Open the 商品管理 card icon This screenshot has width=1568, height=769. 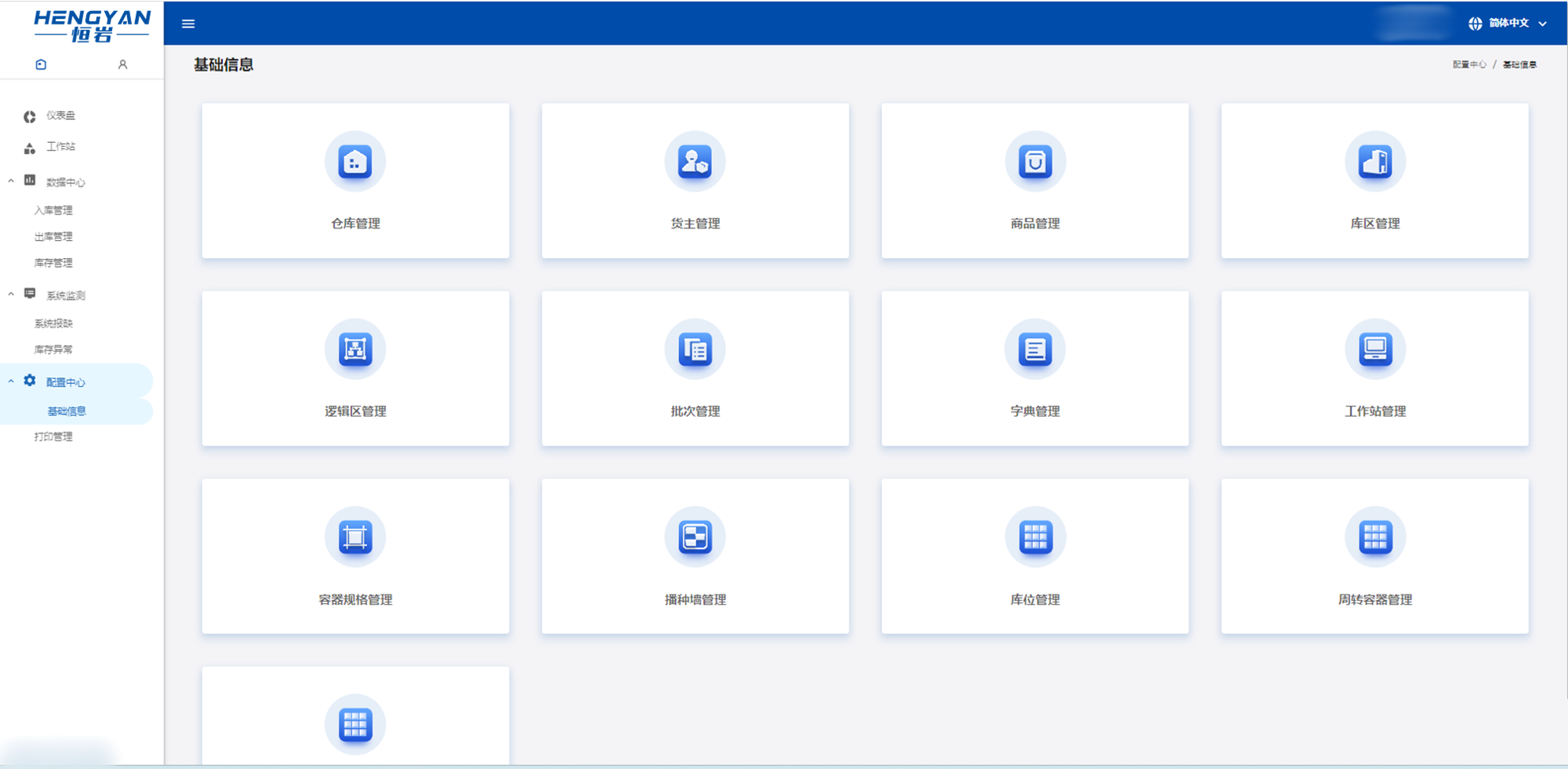(x=1035, y=162)
